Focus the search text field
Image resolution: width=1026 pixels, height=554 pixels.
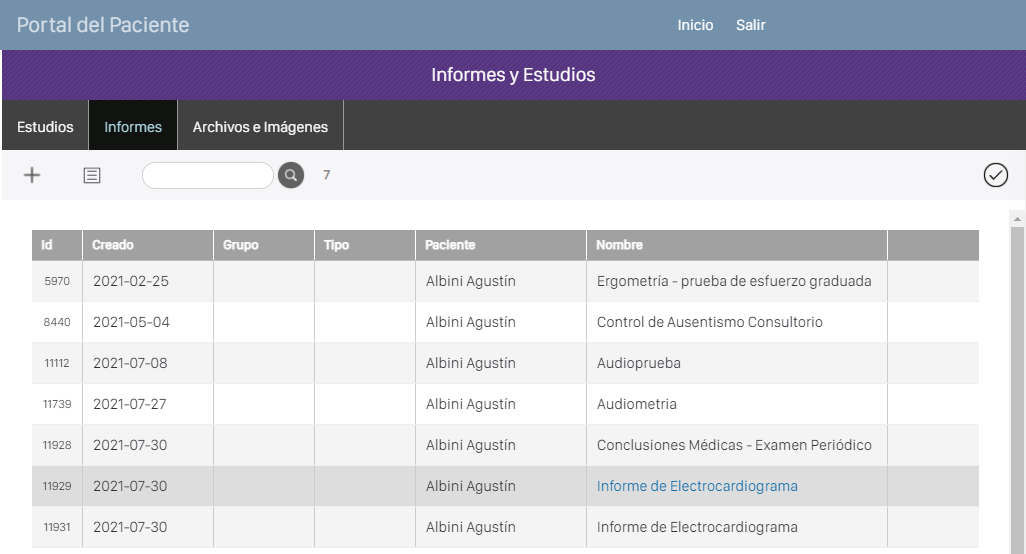[x=208, y=175]
